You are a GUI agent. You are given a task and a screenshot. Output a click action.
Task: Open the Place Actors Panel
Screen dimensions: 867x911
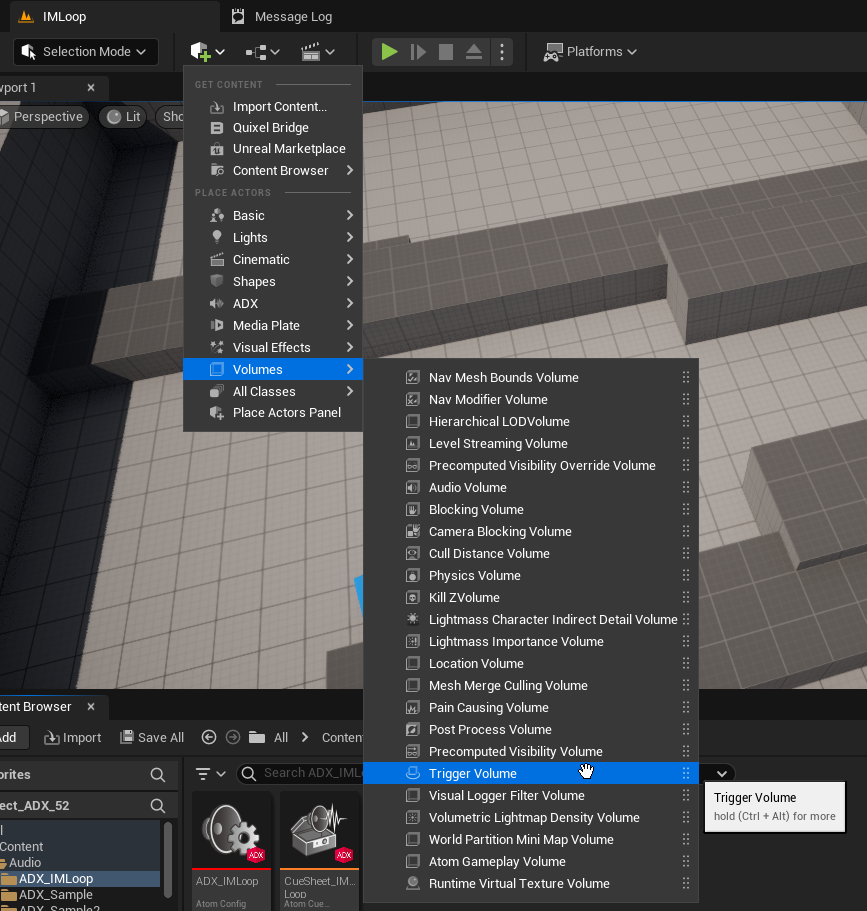coord(273,413)
